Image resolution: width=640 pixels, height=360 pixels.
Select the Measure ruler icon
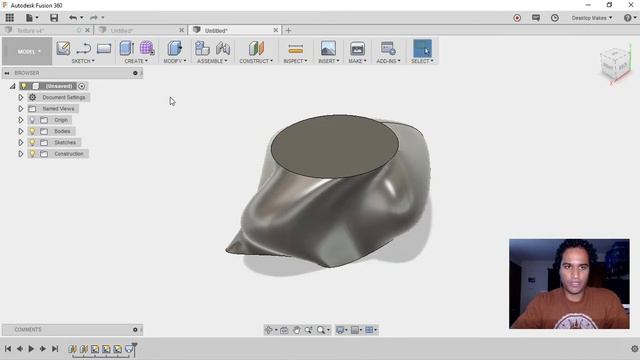[x=296, y=49]
